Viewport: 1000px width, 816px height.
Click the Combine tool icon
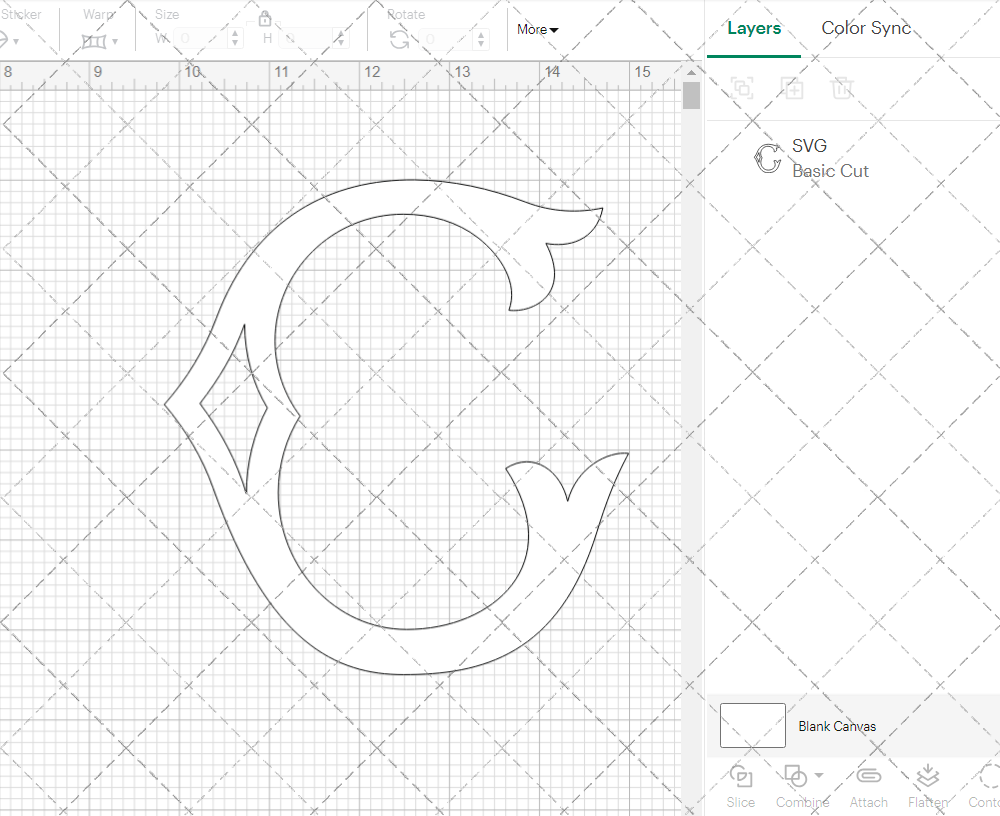coord(795,776)
